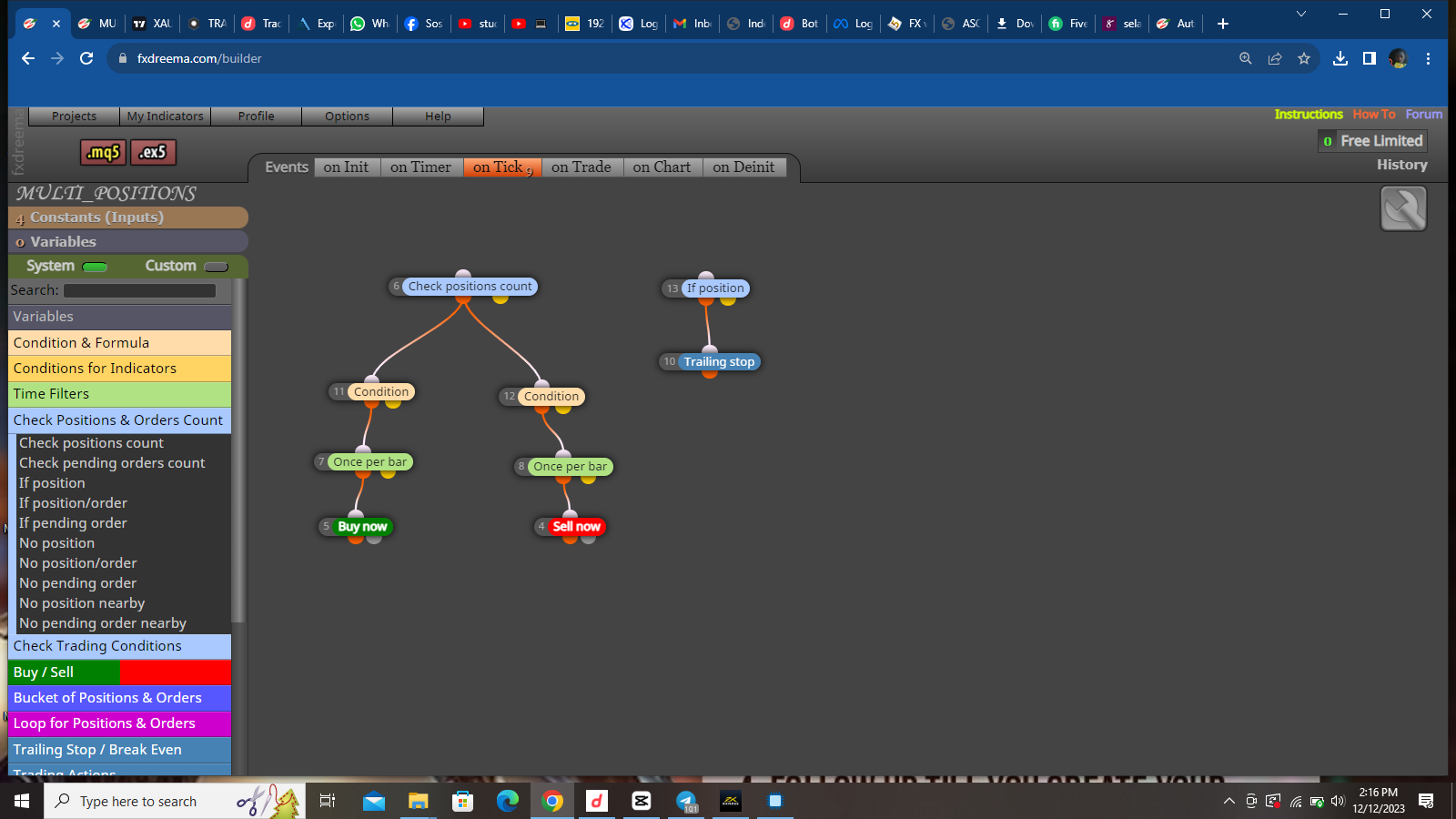The width and height of the screenshot is (1456, 819).
Task: Click the browser address bar
Action: tap(673, 58)
